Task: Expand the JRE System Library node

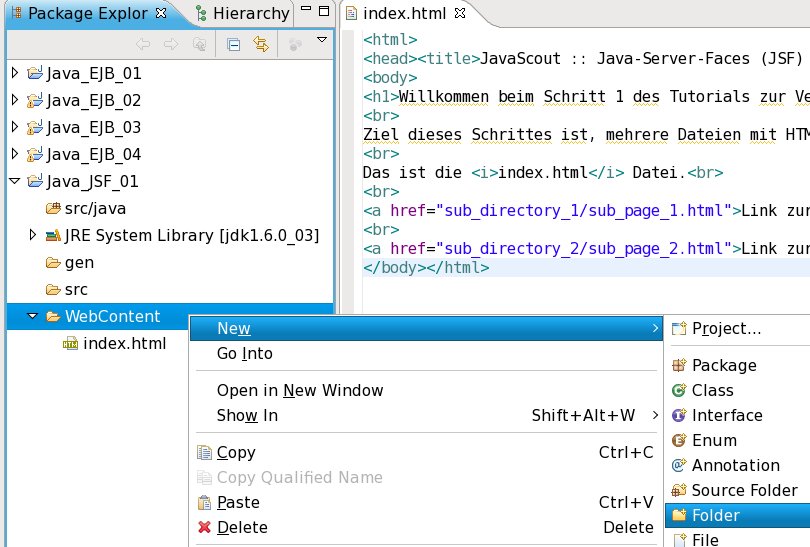Action: coord(33,235)
